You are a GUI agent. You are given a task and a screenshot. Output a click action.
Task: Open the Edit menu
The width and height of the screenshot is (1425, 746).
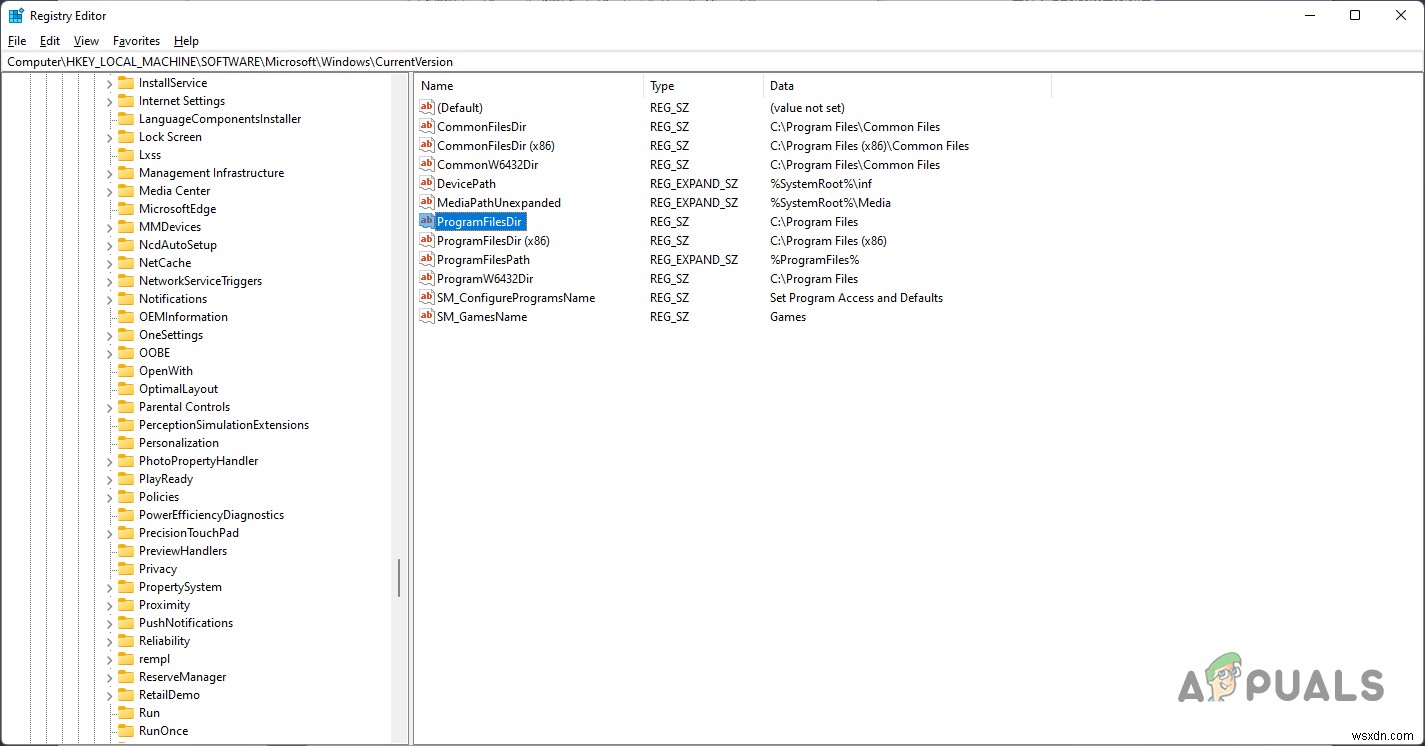click(x=50, y=41)
